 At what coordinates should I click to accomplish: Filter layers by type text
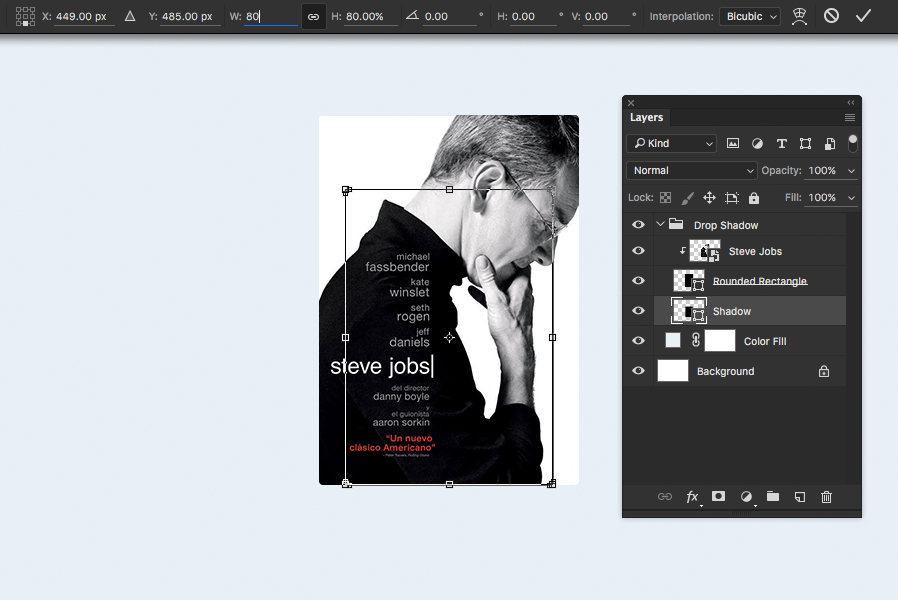pyautogui.click(x=781, y=143)
